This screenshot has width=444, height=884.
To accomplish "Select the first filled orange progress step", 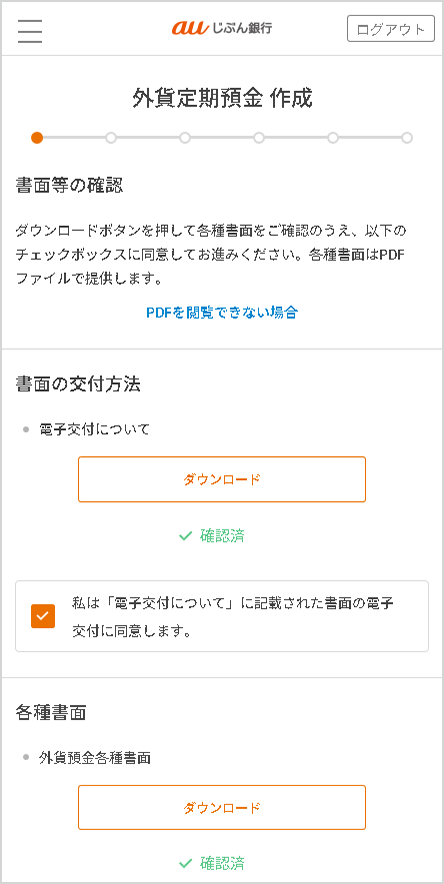I will tap(37, 138).
